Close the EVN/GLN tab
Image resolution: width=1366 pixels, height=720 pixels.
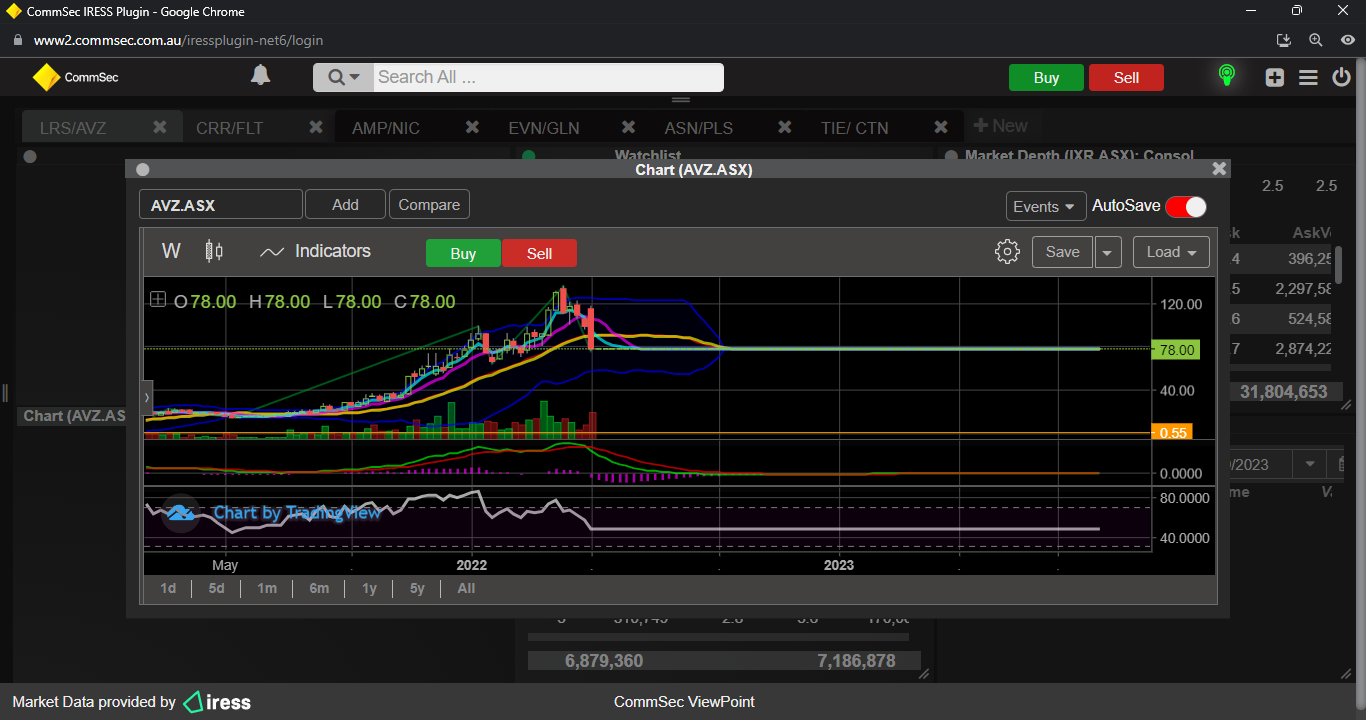coord(629,127)
